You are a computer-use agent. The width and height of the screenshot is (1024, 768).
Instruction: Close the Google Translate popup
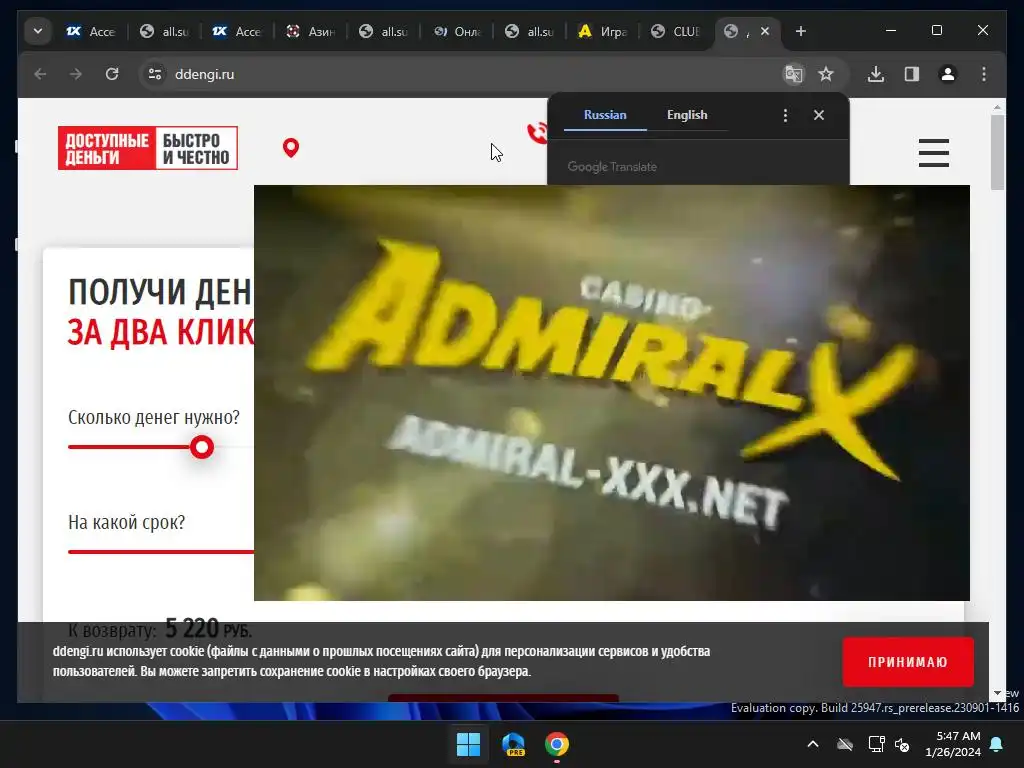(x=819, y=116)
